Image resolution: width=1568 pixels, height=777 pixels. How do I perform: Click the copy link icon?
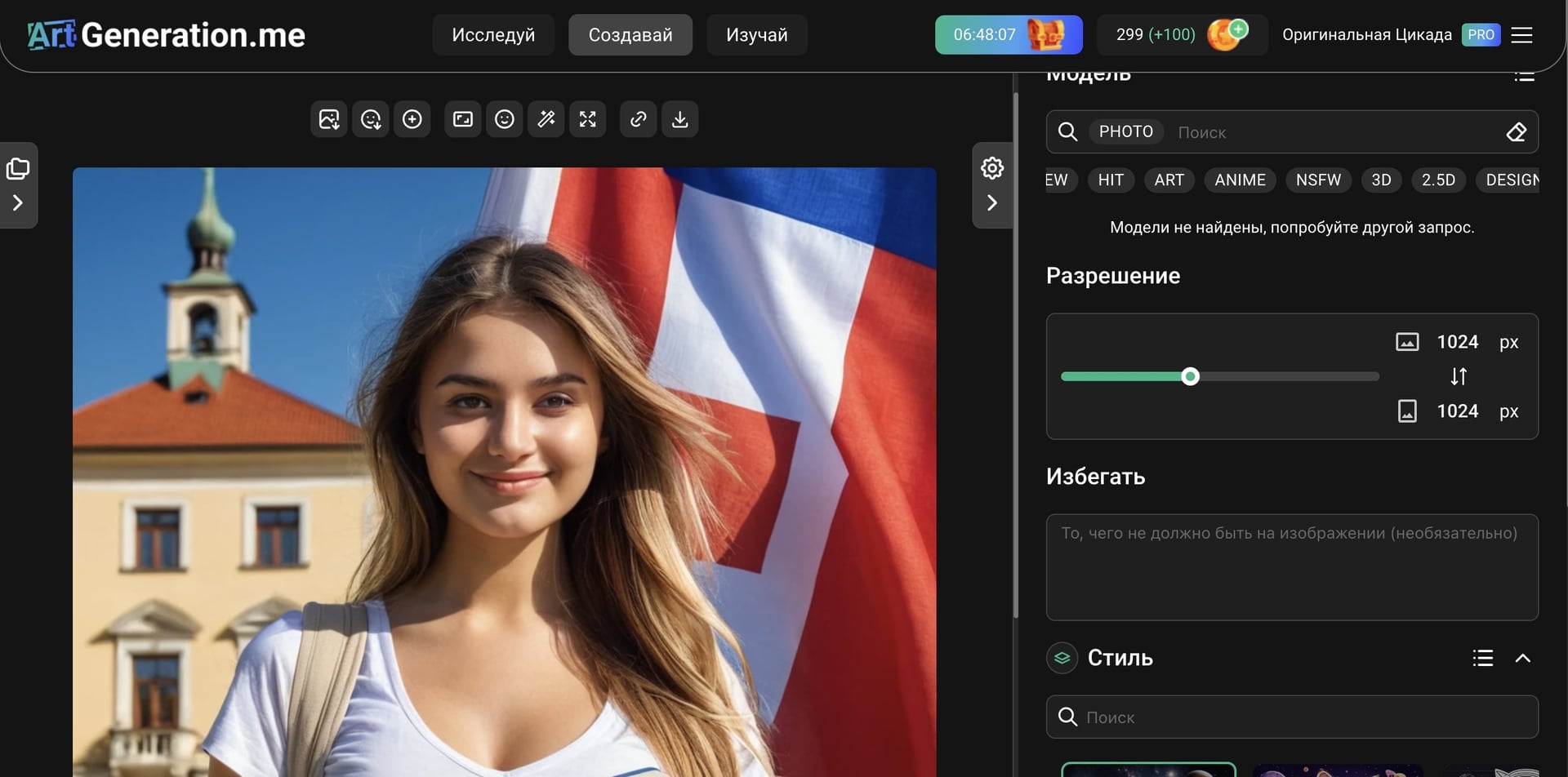click(638, 119)
